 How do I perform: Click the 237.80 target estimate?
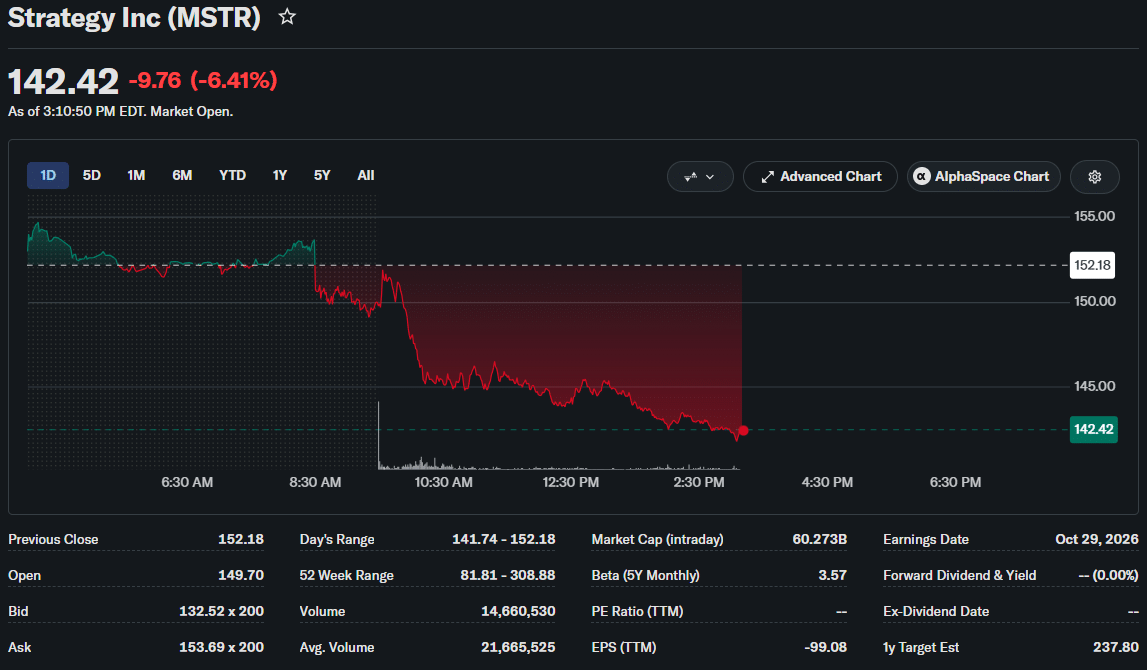point(1116,647)
